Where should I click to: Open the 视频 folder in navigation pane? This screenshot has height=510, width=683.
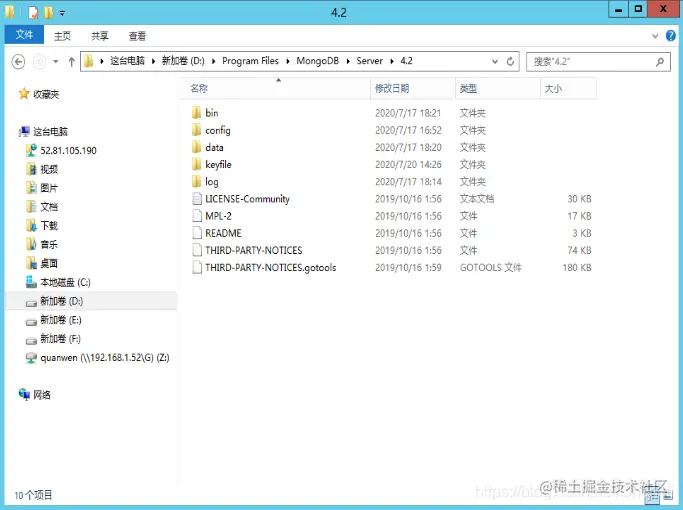pos(49,169)
